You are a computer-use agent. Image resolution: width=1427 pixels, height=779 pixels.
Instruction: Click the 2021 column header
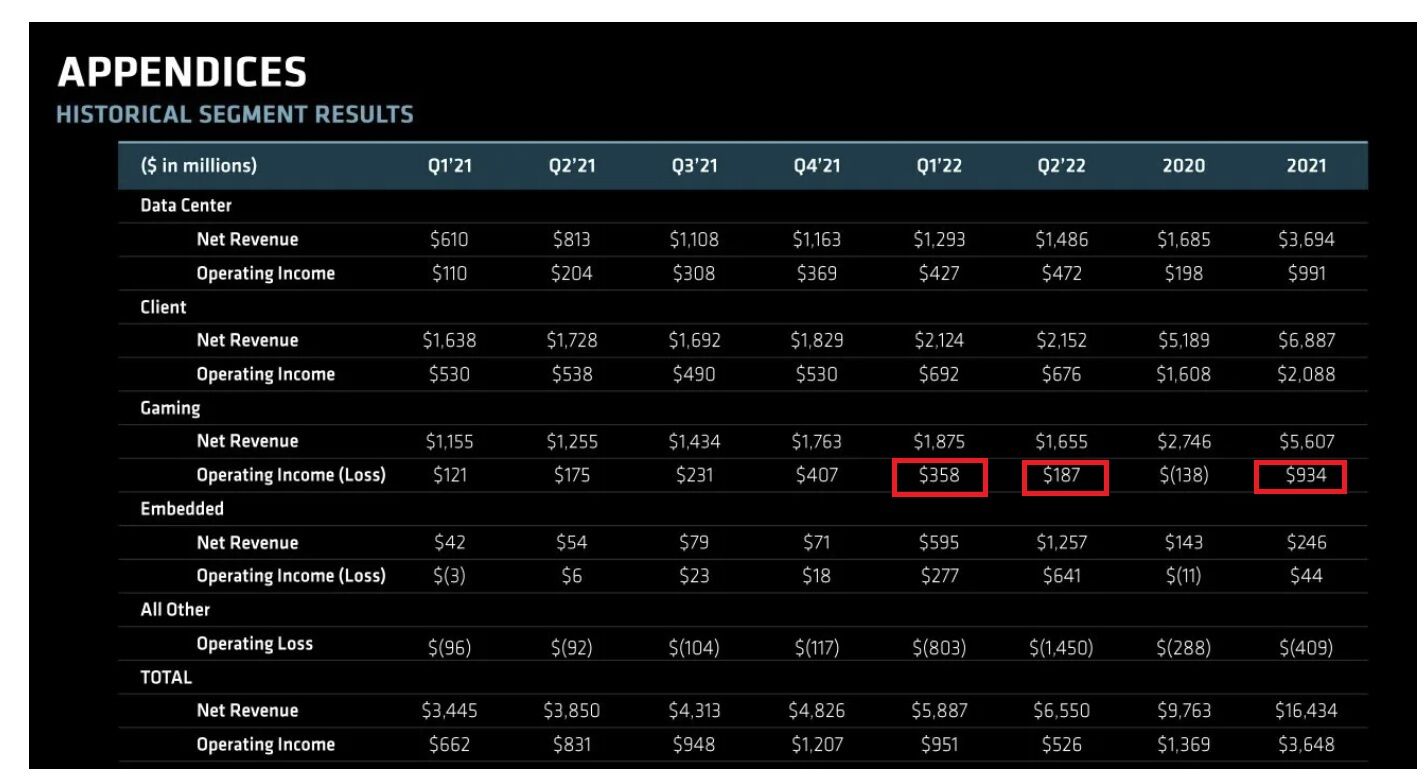click(1307, 166)
